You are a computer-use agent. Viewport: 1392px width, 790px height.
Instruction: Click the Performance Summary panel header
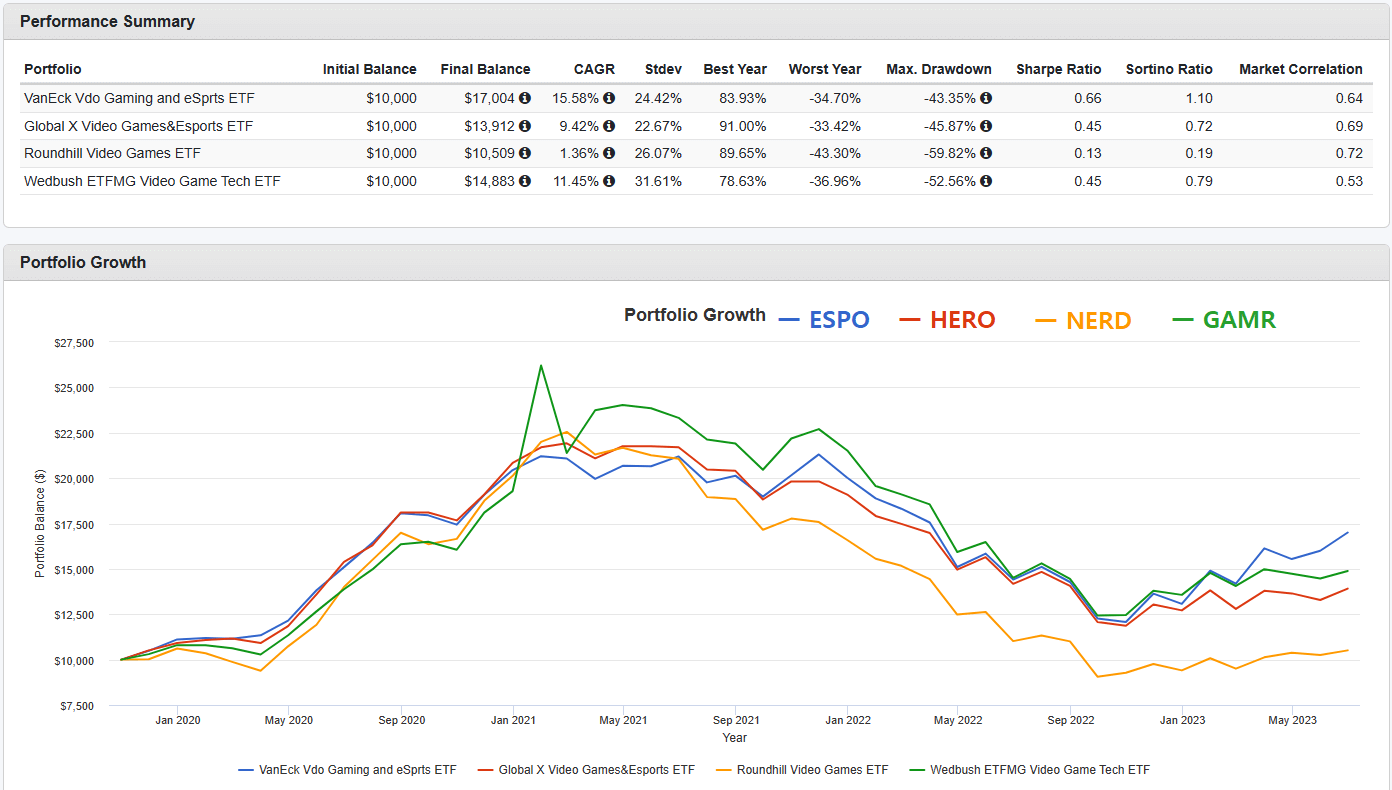pyautogui.click(x=696, y=22)
